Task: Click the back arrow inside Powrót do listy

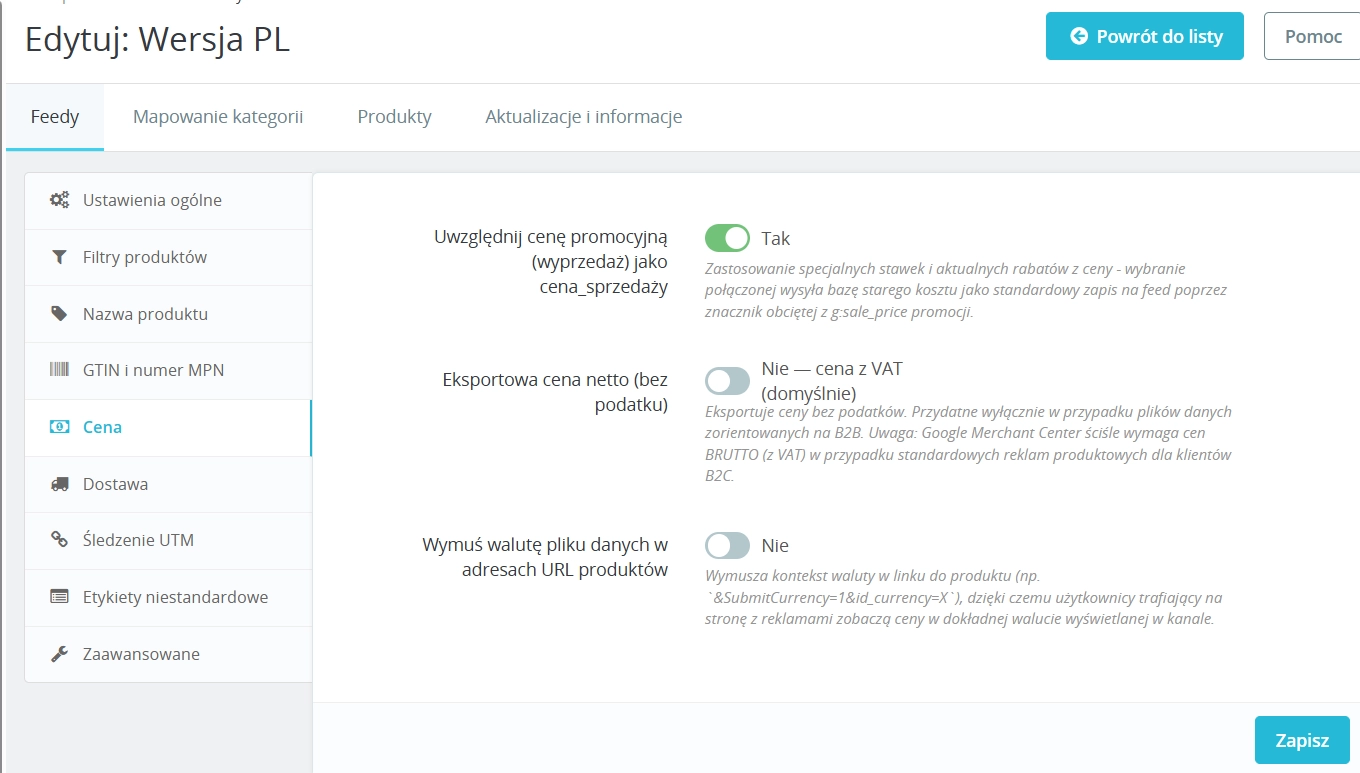Action: [x=1079, y=36]
